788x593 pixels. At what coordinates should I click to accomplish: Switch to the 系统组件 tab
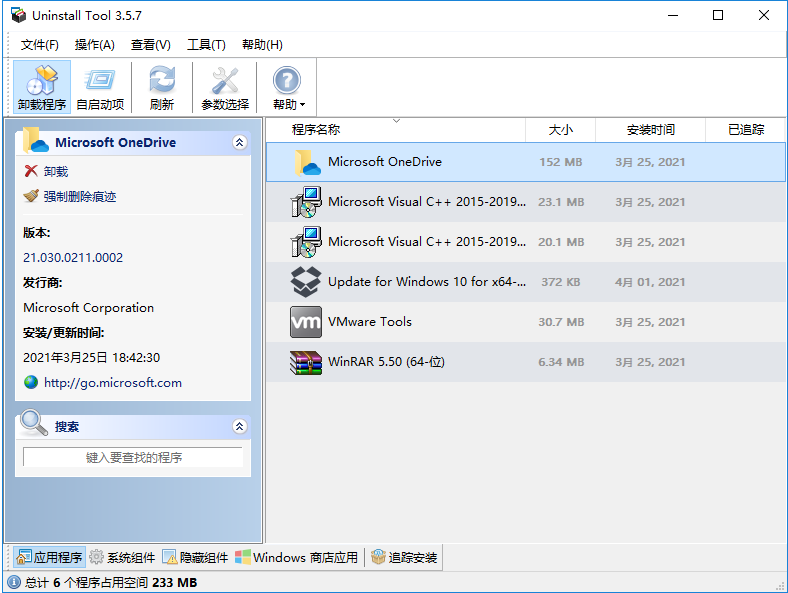[x=122, y=557]
